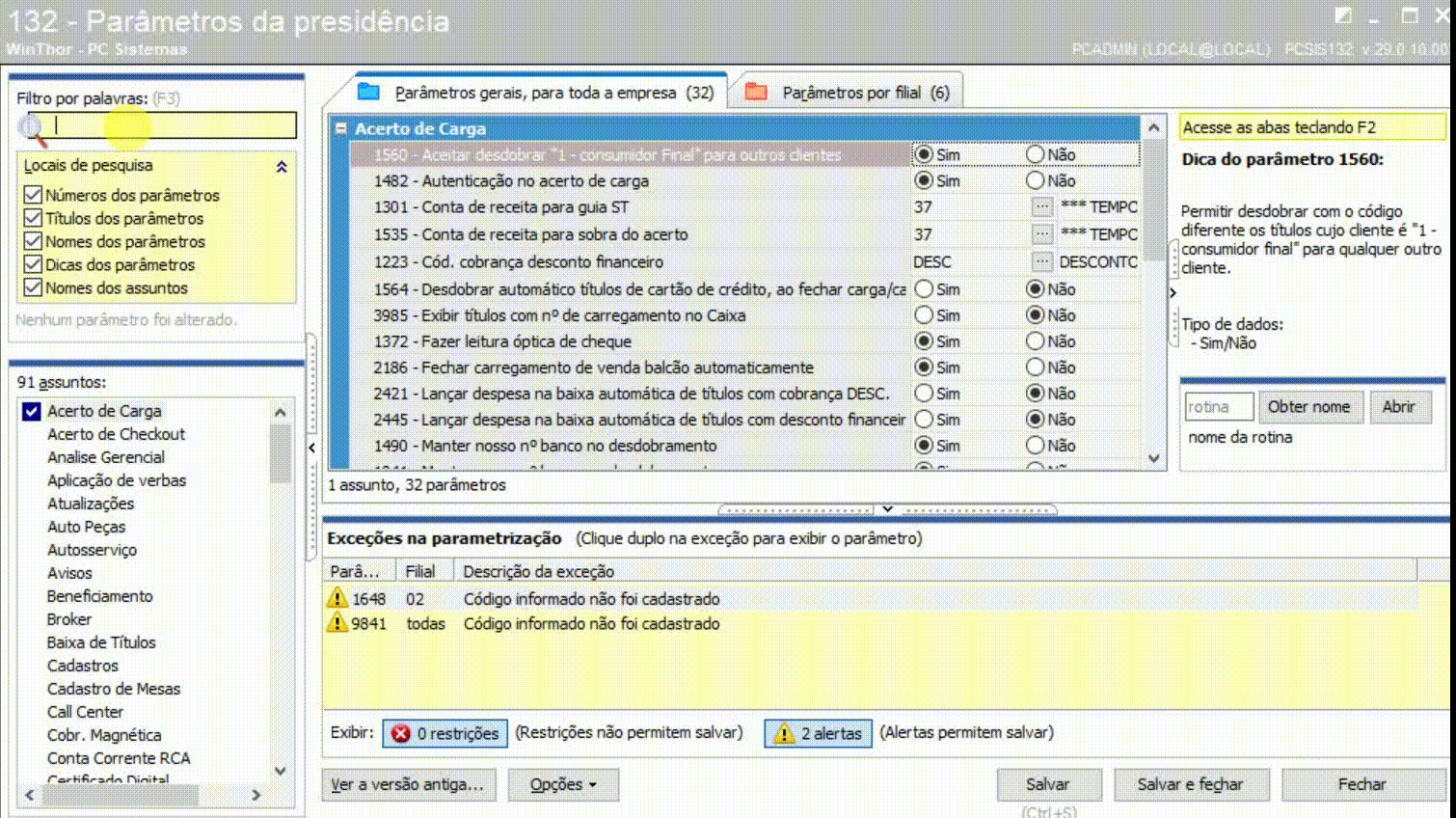
Task: Open lookup button for parameter 1223
Action: [1041, 261]
